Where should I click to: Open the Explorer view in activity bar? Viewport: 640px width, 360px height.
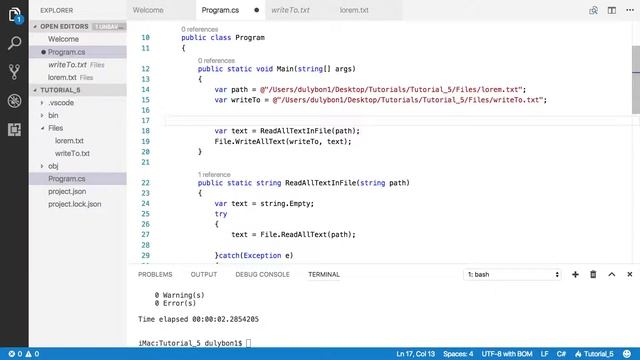click(x=14, y=15)
